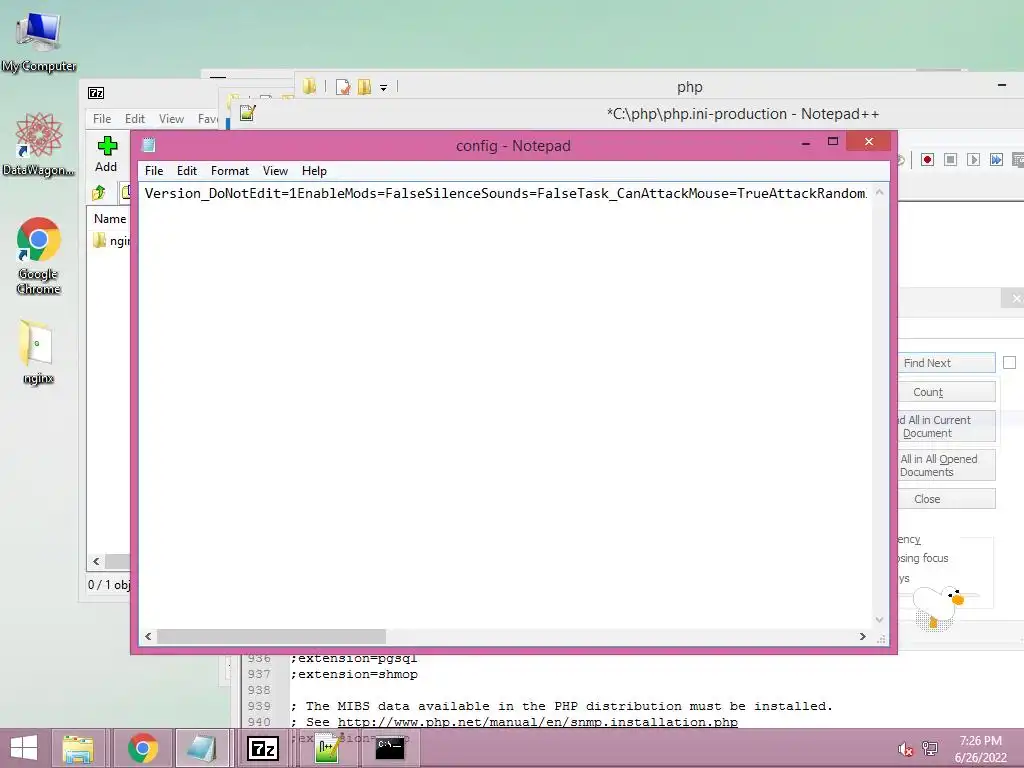Viewport: 1024px width, 768px height.
Task: Click Close button in the find dialog
Action: click(x=946, y=499)
